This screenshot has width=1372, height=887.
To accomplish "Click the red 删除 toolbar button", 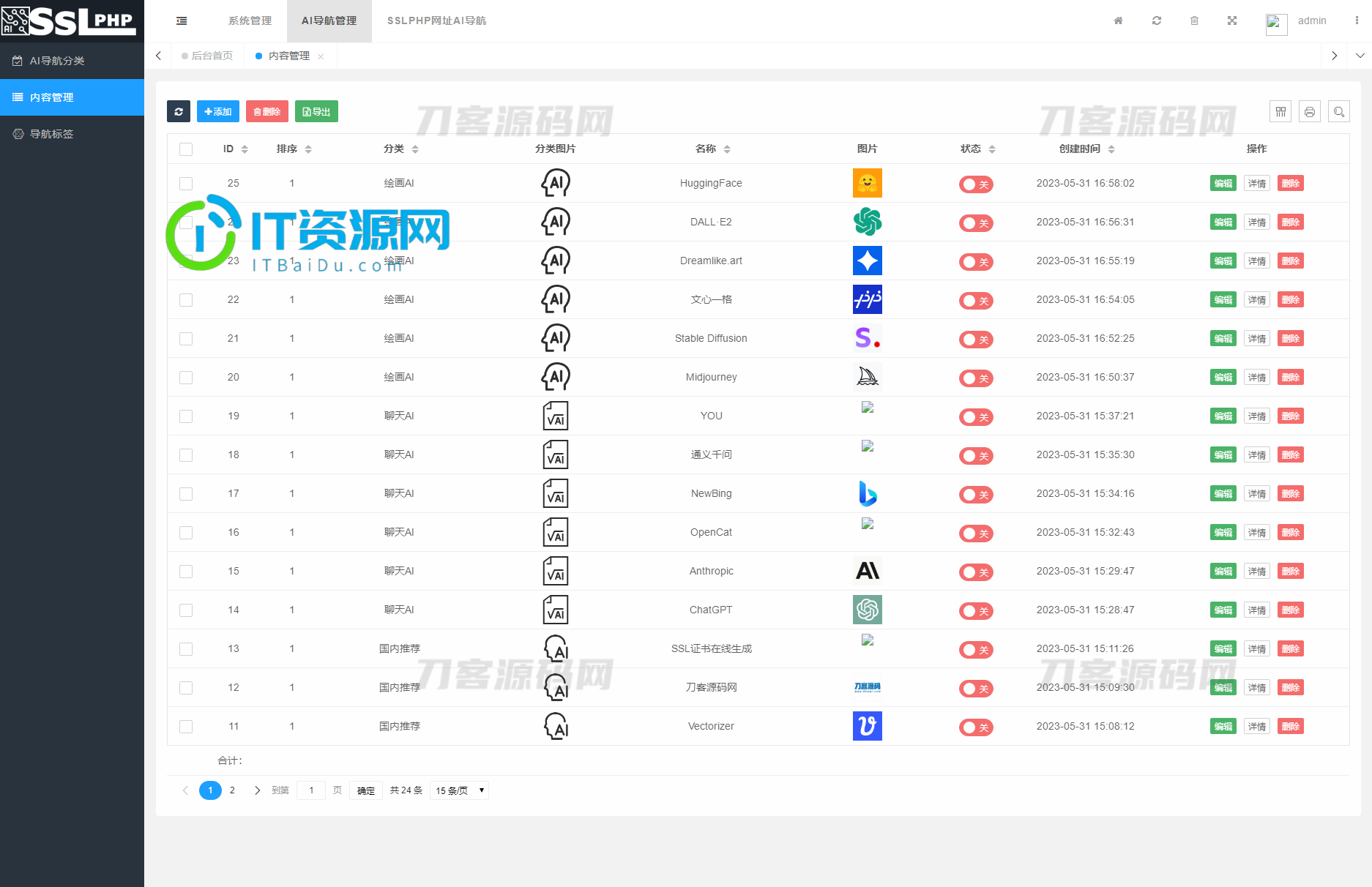I will pos(266,111).
